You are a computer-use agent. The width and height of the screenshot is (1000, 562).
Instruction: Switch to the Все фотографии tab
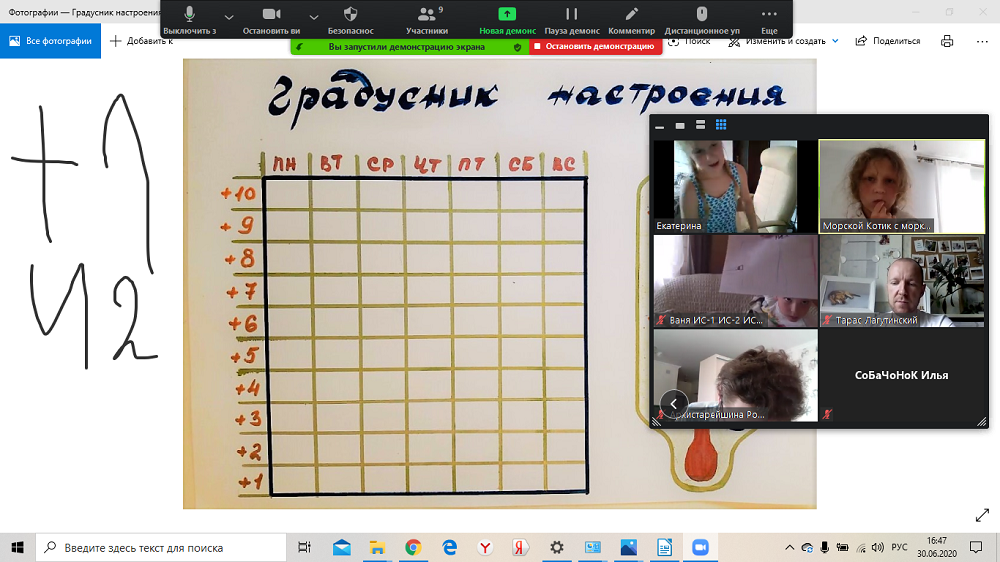[51, 41]
